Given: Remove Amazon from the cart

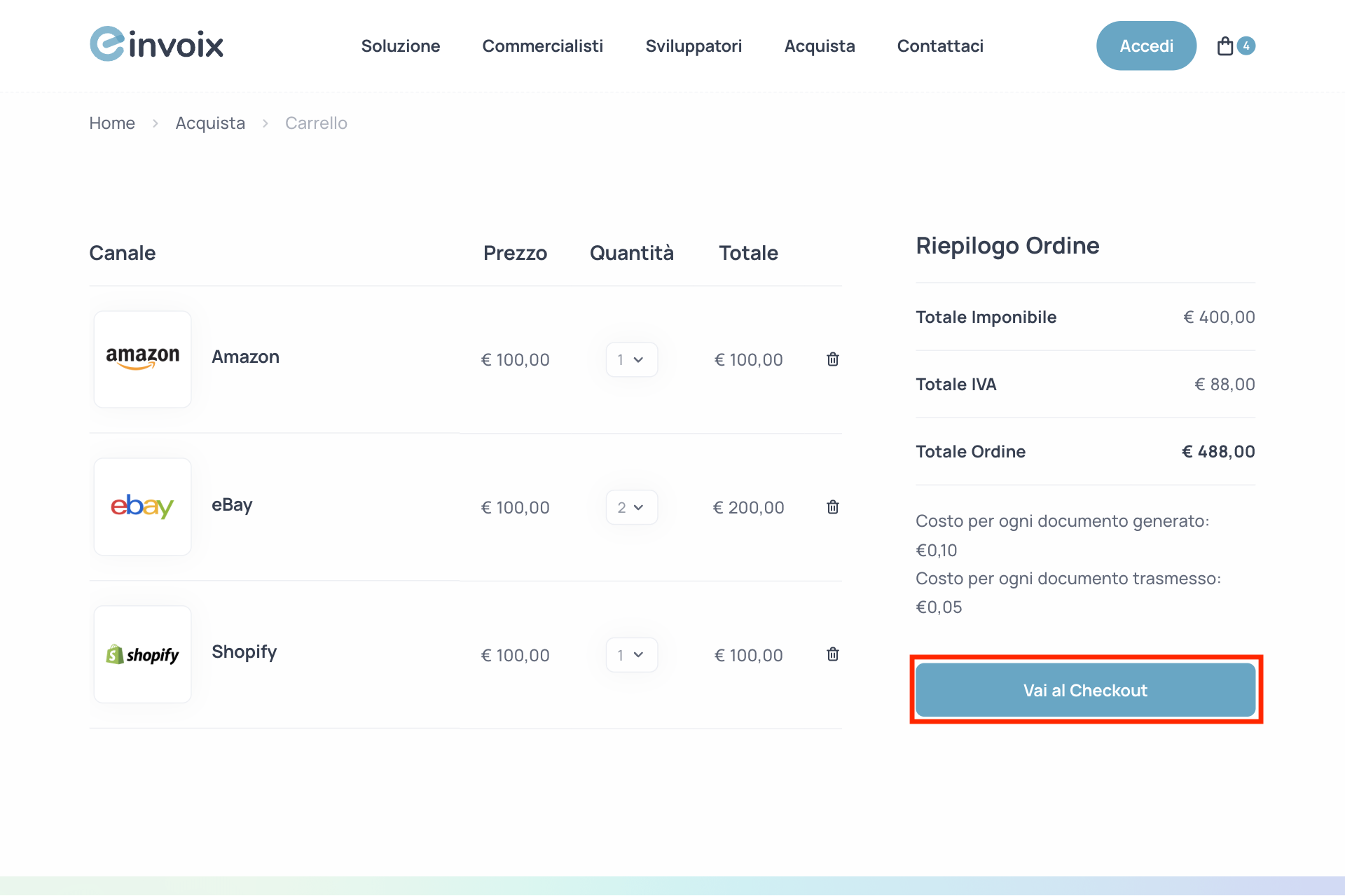Looking at the screenshot, I should click(x=832, y=359).
